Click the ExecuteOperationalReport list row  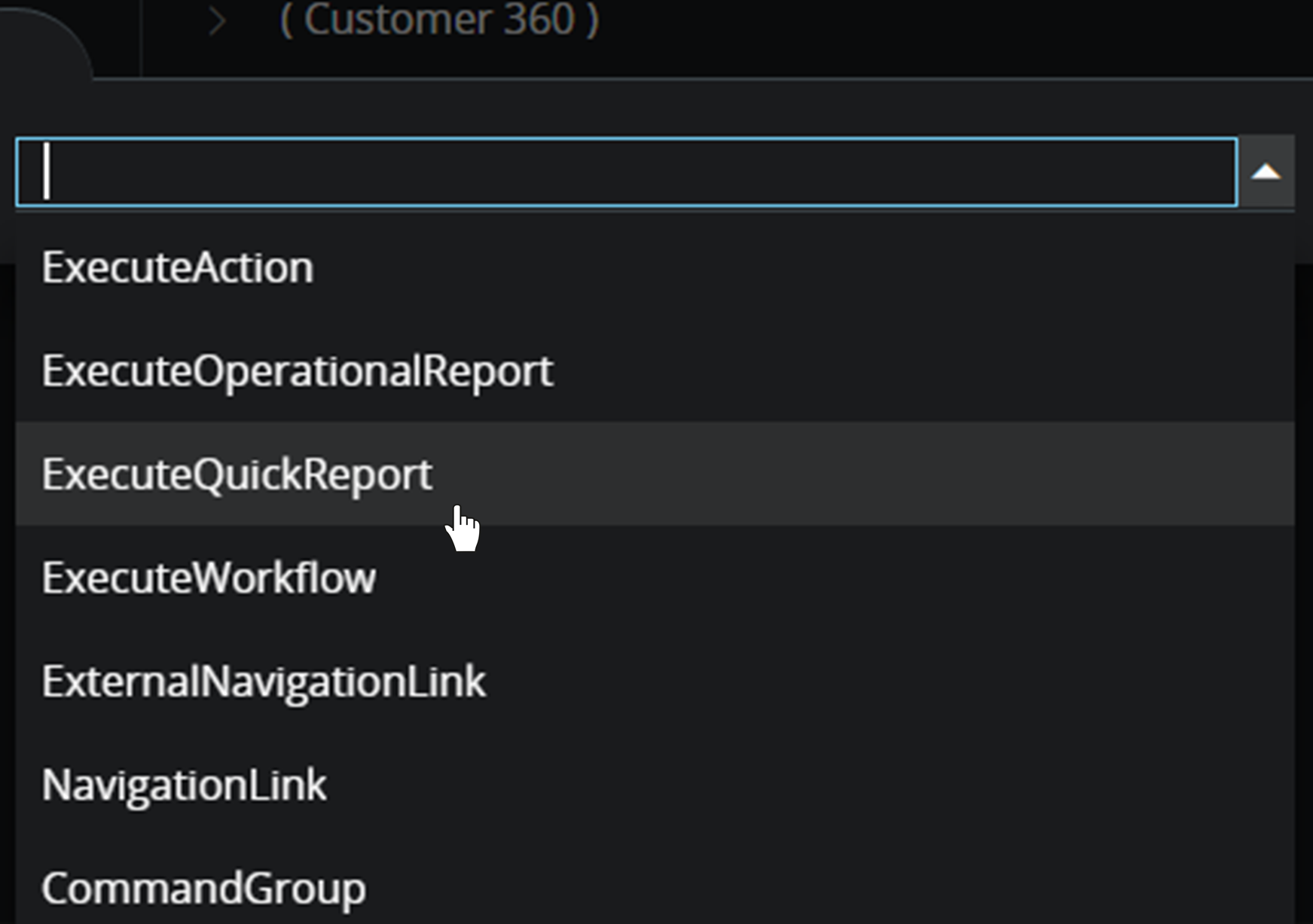tap(654, 371)
